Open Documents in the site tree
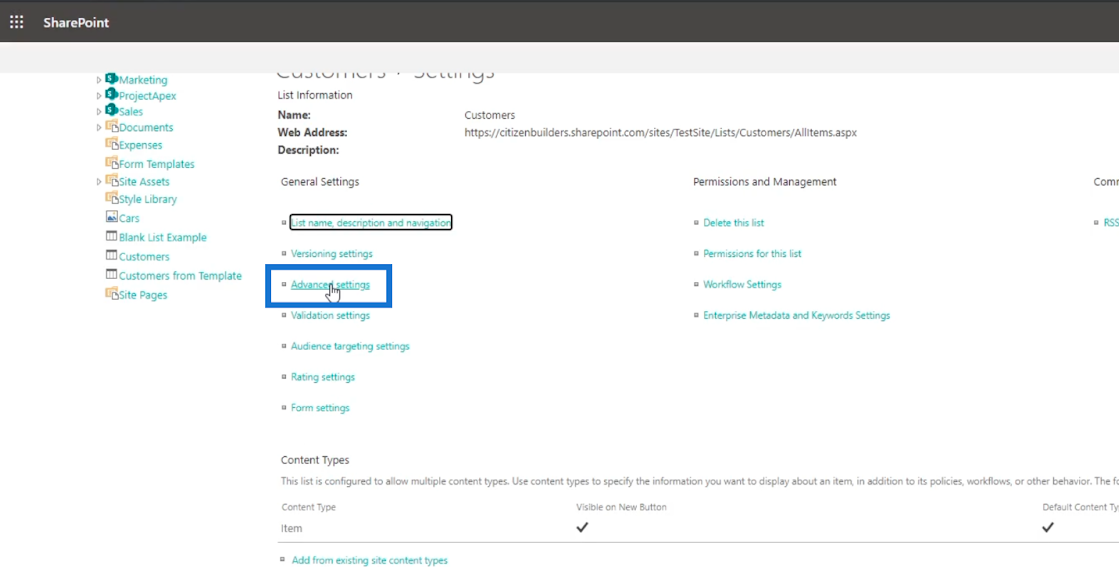Image resolution: width=1119 pixels, height=567 pixels. 146,128
